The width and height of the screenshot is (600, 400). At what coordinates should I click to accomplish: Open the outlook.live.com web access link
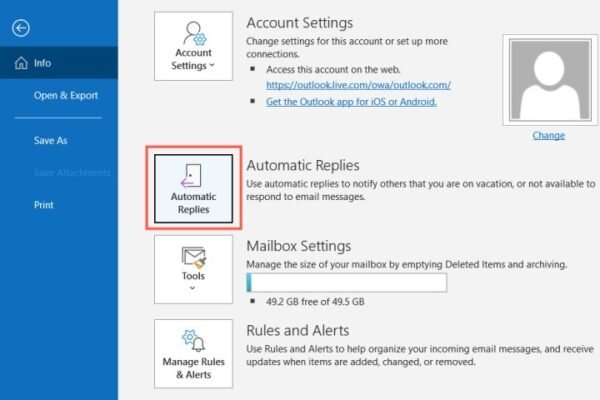coord(358,85)
